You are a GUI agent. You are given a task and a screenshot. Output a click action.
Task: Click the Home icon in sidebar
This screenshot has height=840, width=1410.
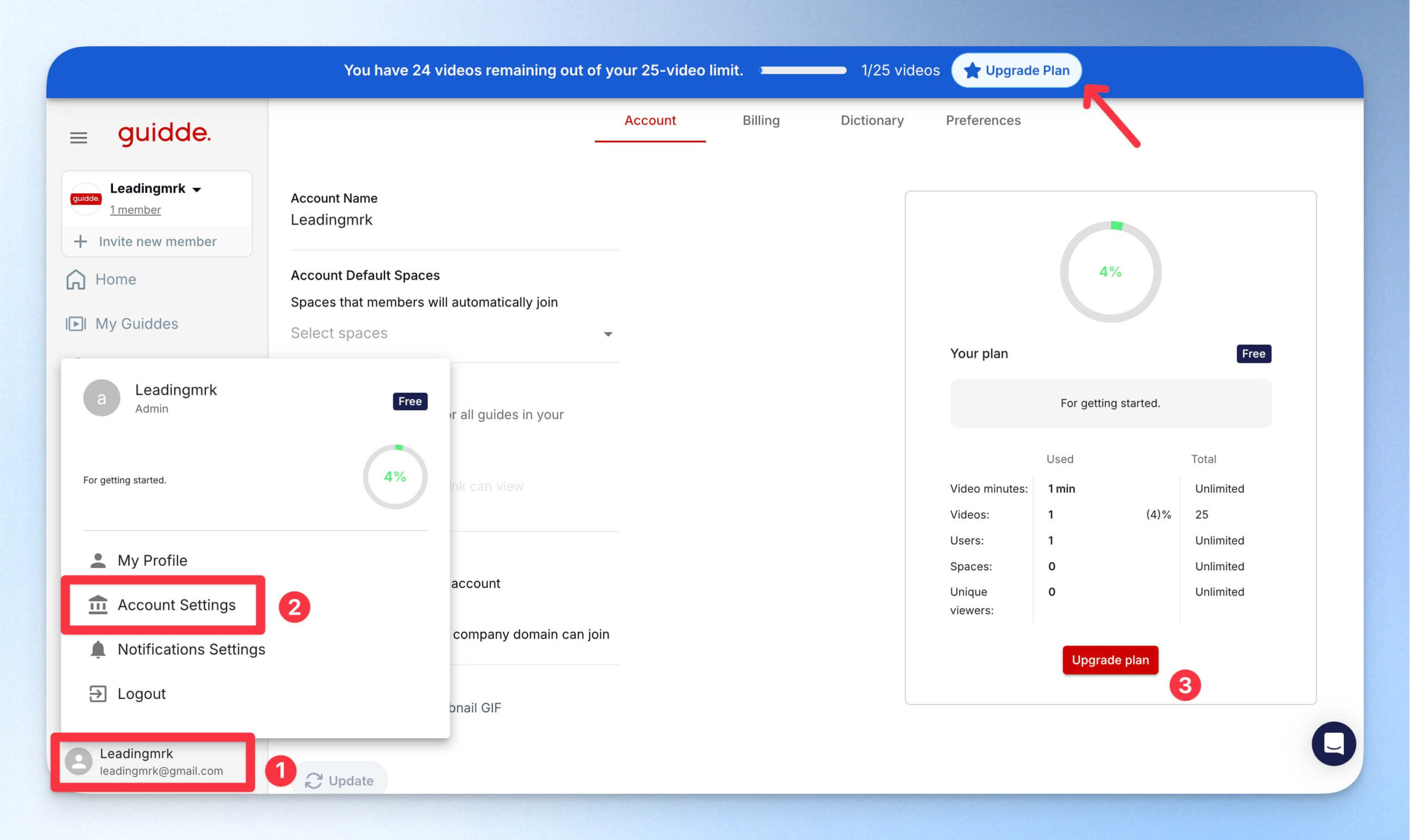[76, 279]
